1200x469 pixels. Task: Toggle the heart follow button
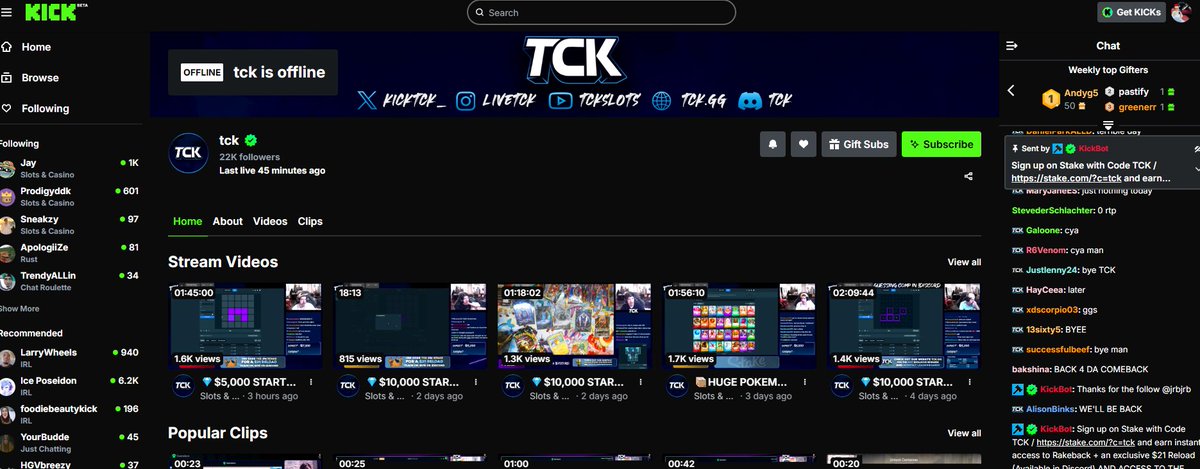tap(803, 144)
